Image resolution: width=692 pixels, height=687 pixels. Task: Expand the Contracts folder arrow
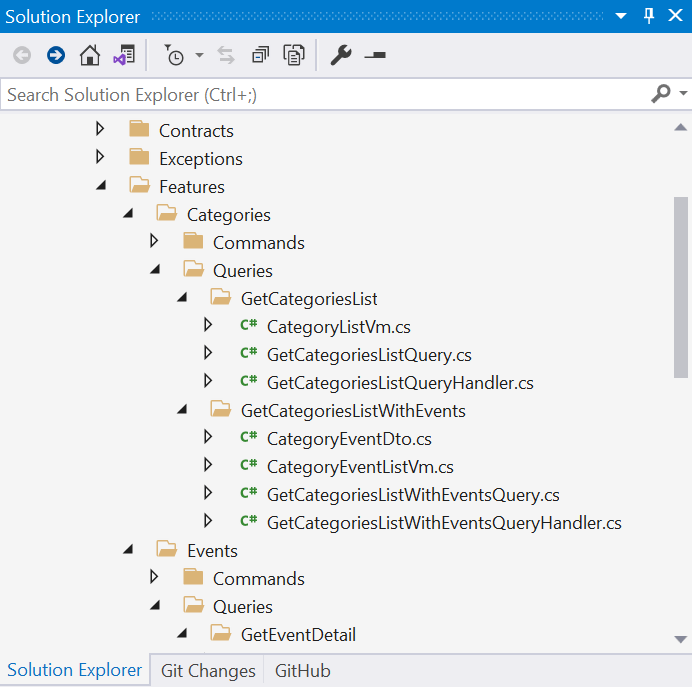tap(100, 129)
